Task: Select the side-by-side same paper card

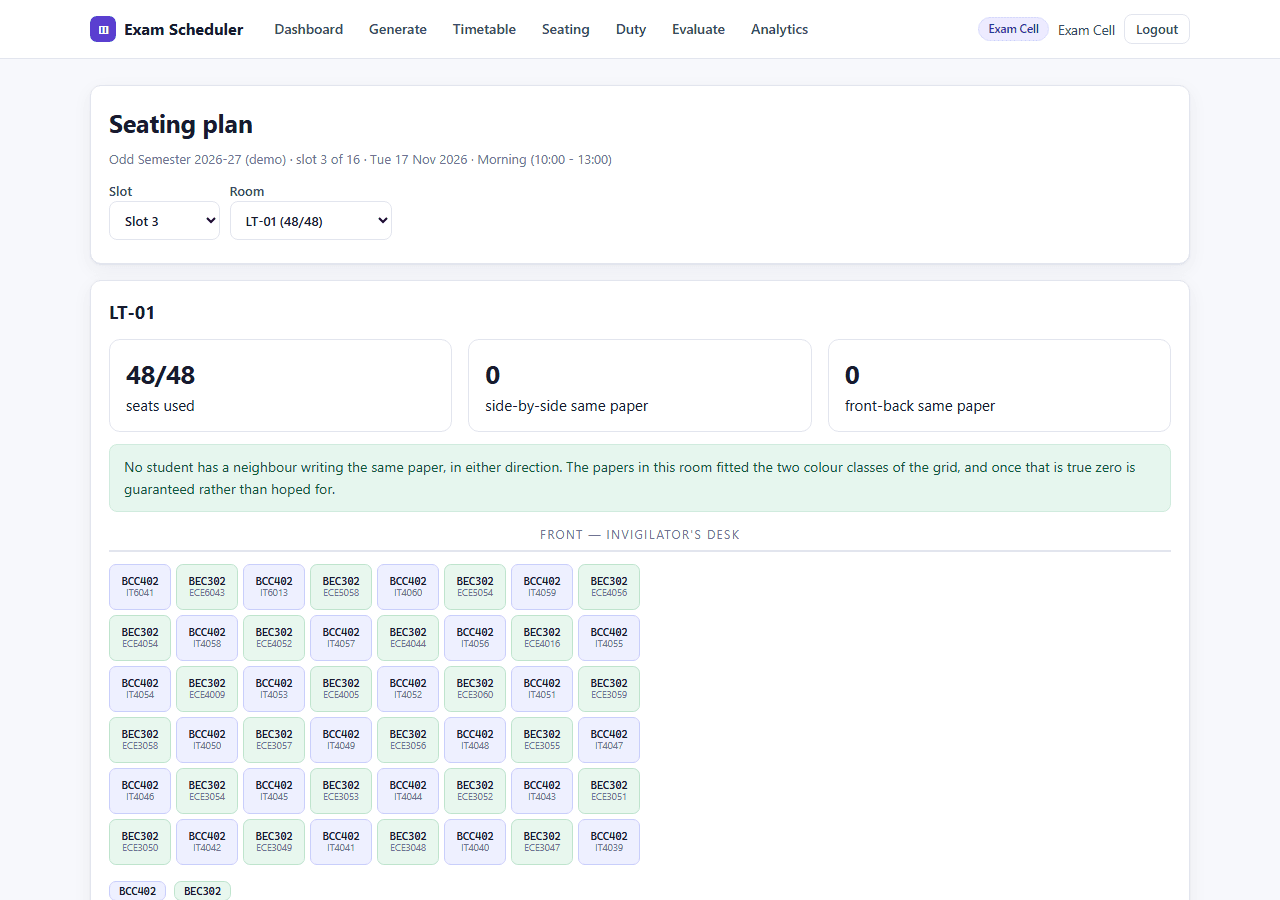Action: tap(640, 386)
